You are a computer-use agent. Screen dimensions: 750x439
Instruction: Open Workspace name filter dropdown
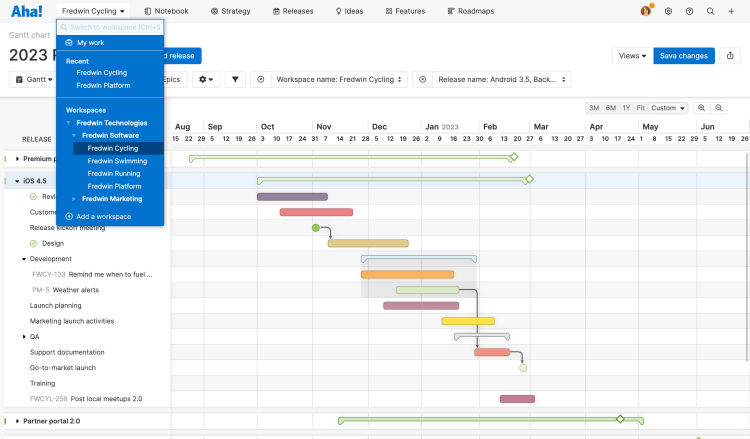(x=339, y=79)
